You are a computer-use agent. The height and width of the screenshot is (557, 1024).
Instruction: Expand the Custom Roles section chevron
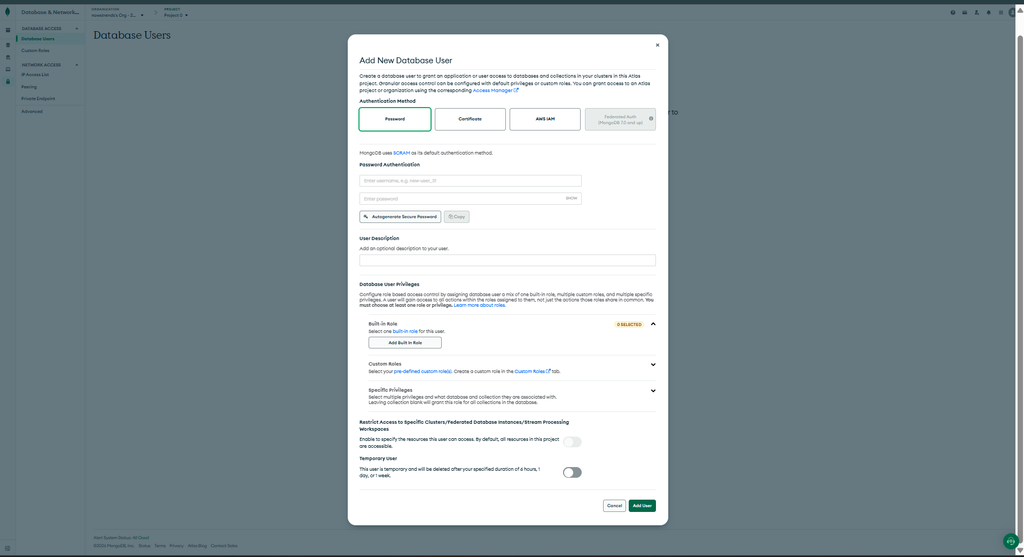point(653,365)
